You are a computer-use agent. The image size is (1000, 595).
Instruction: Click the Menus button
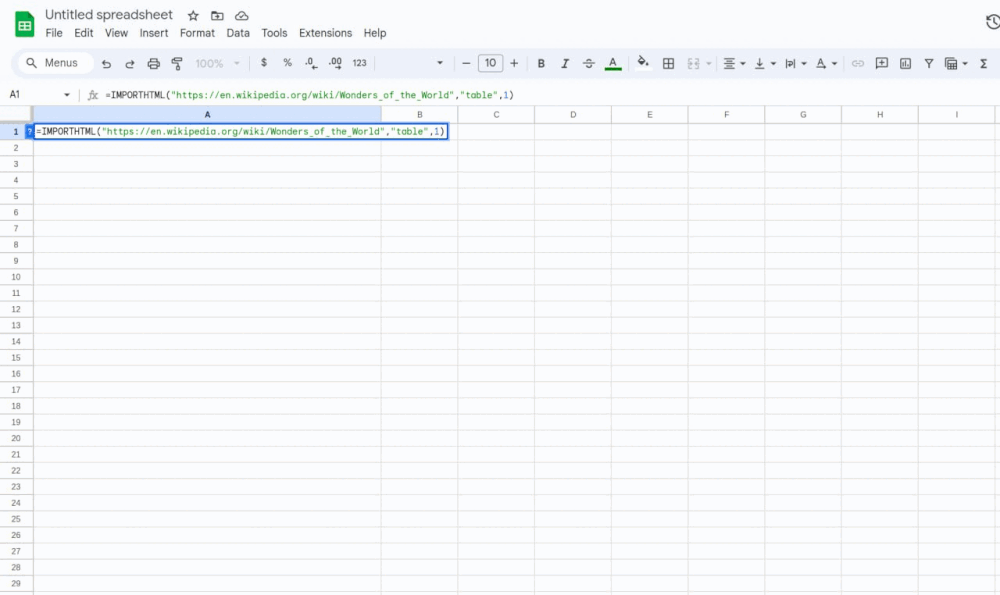tap(54, 62)
